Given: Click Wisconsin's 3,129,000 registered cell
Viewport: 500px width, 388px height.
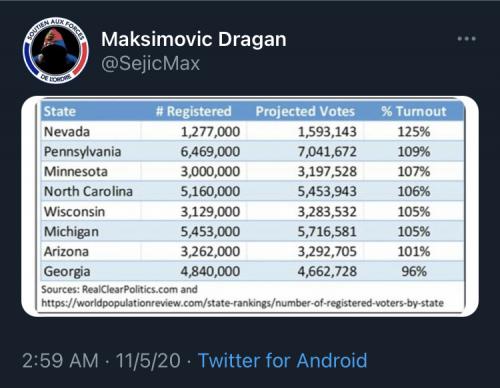Looking at the screenshot, I should [x=210, y=212].
